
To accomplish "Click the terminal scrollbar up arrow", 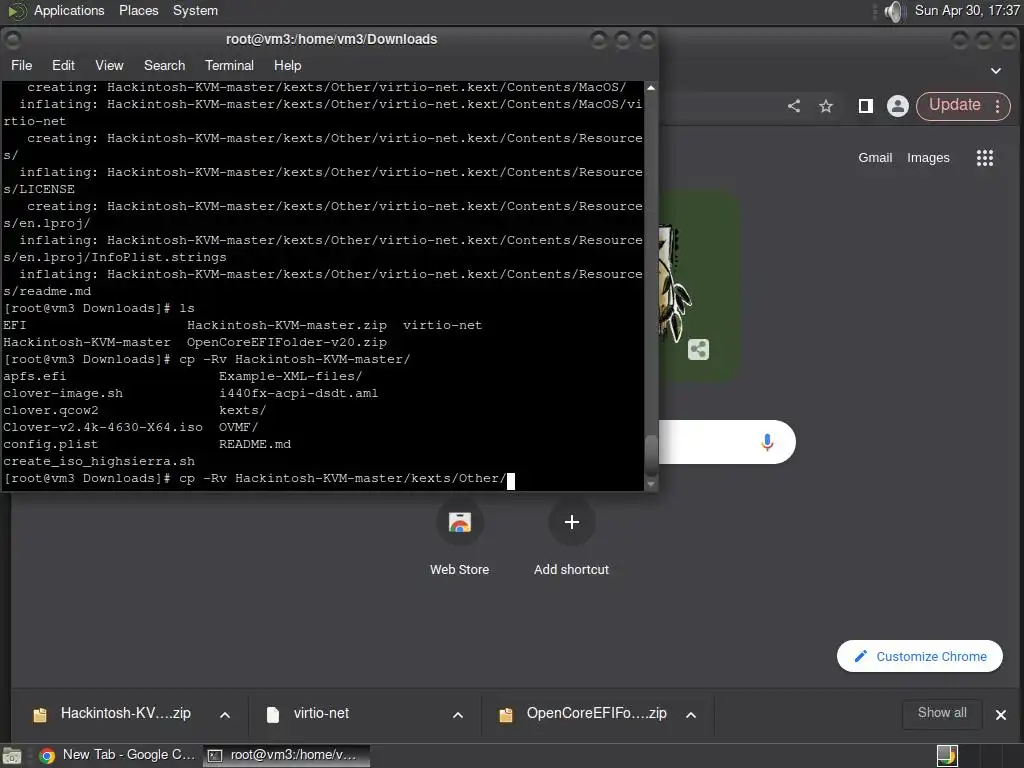I will pos(650,88).
